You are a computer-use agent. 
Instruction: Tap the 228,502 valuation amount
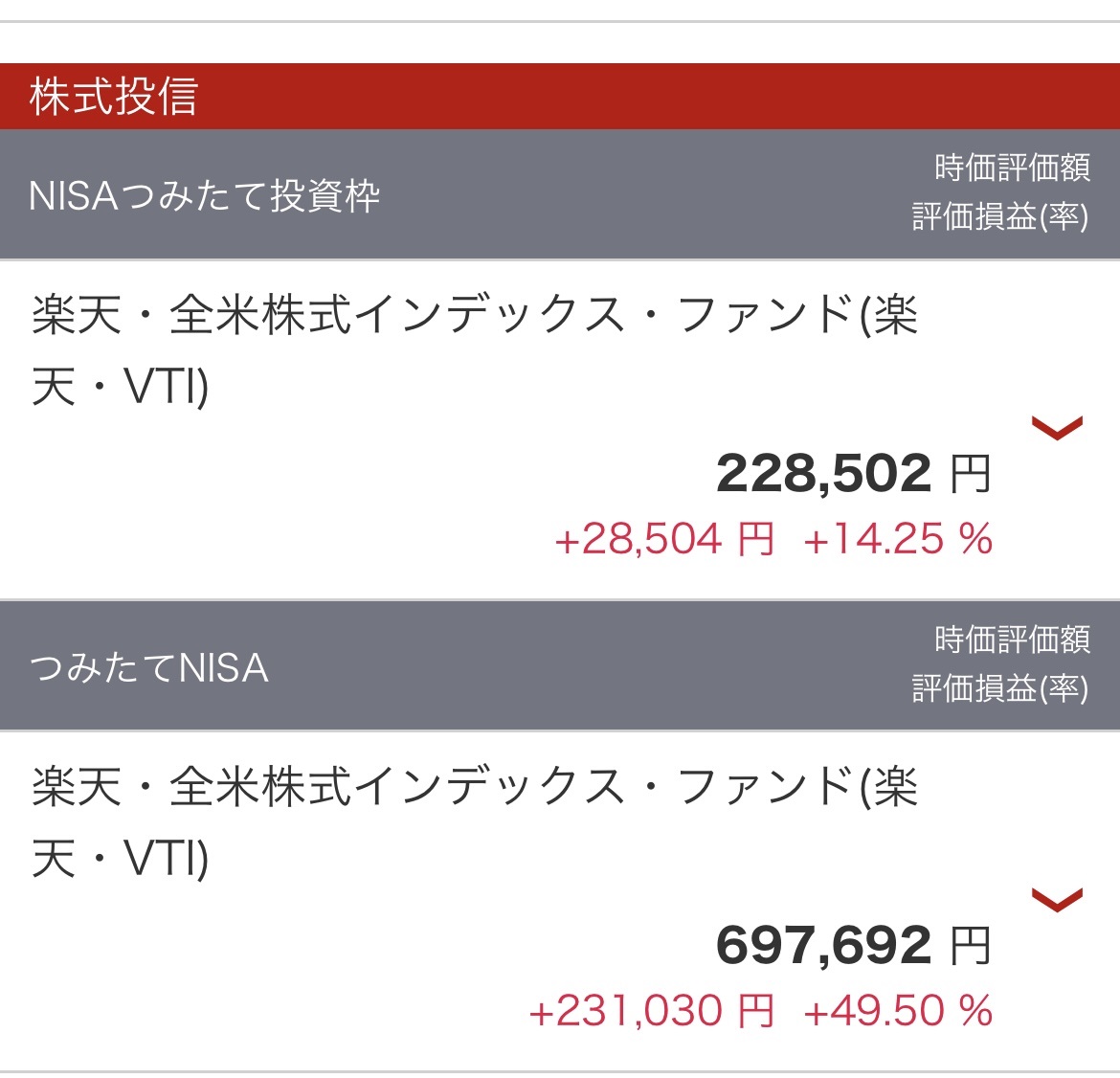pyautogui.click(x=823, y=473)
